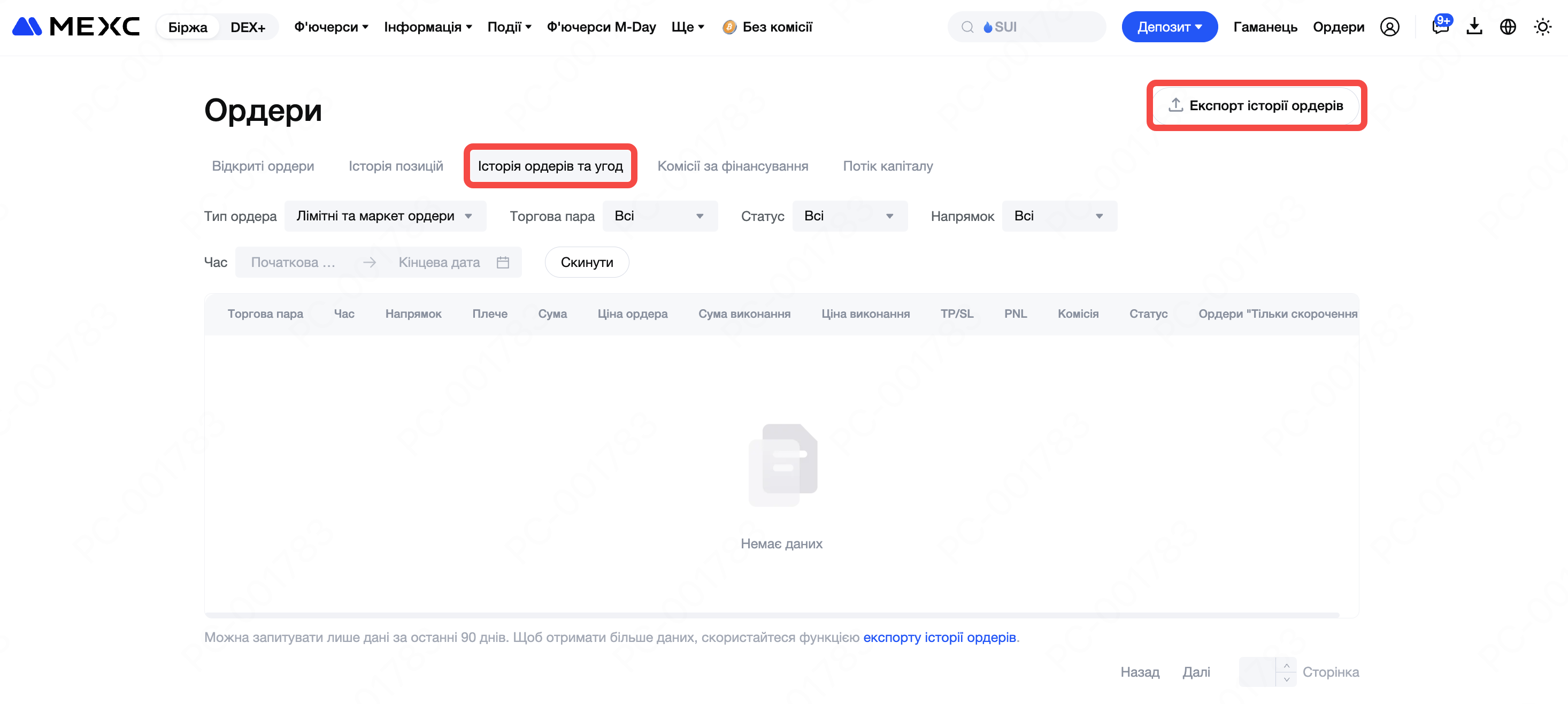Image resolution: width=1568 pixels, height=704 pixels.
Task: Click the Назад pagination button
Action: click(x=1140, y=672)
